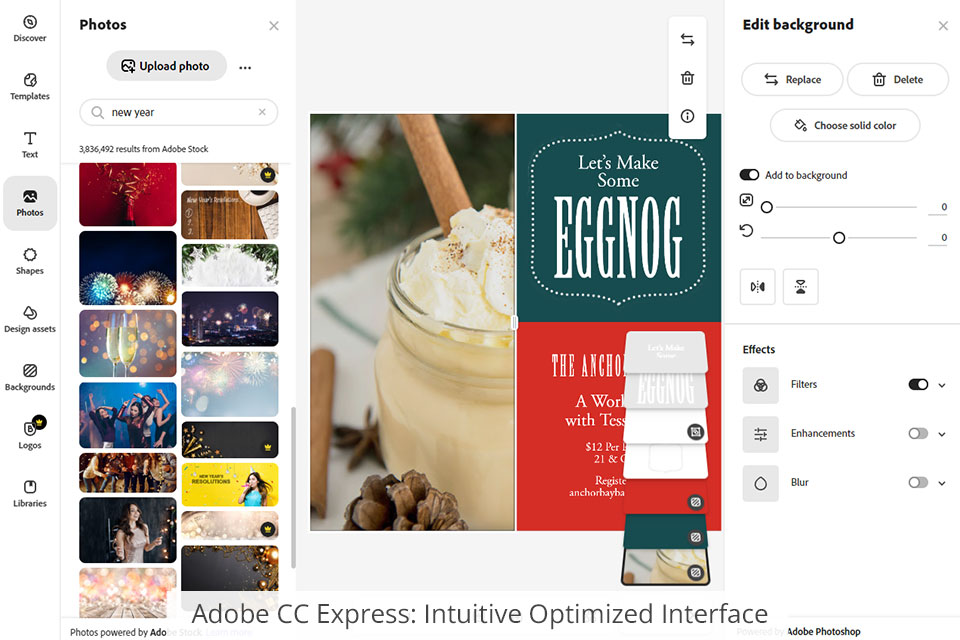Click the scale resize icon
This screenshot has width=960, height=640.
pos(746,200)
